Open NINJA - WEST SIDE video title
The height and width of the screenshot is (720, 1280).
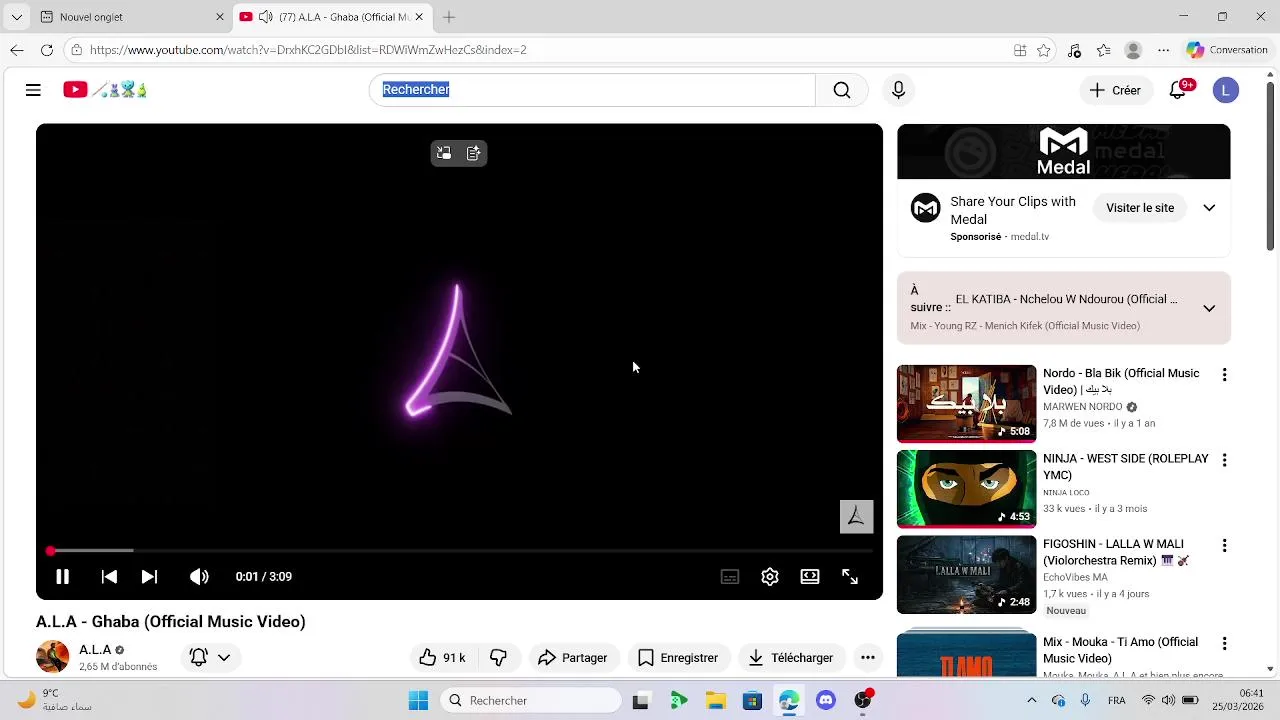[x=1125, y=467]
